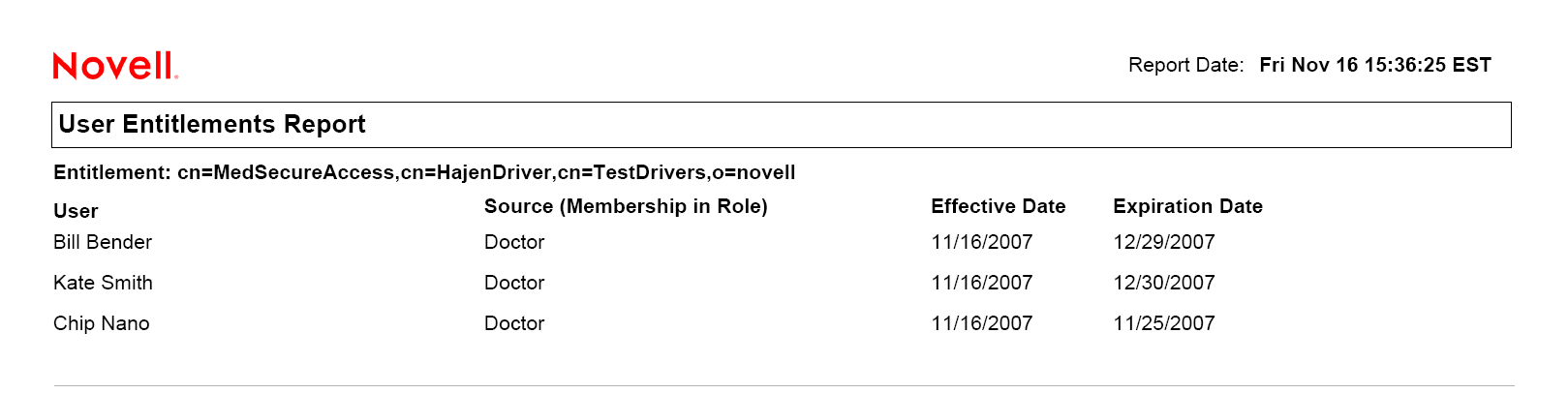Click the Novell logo

115,66
